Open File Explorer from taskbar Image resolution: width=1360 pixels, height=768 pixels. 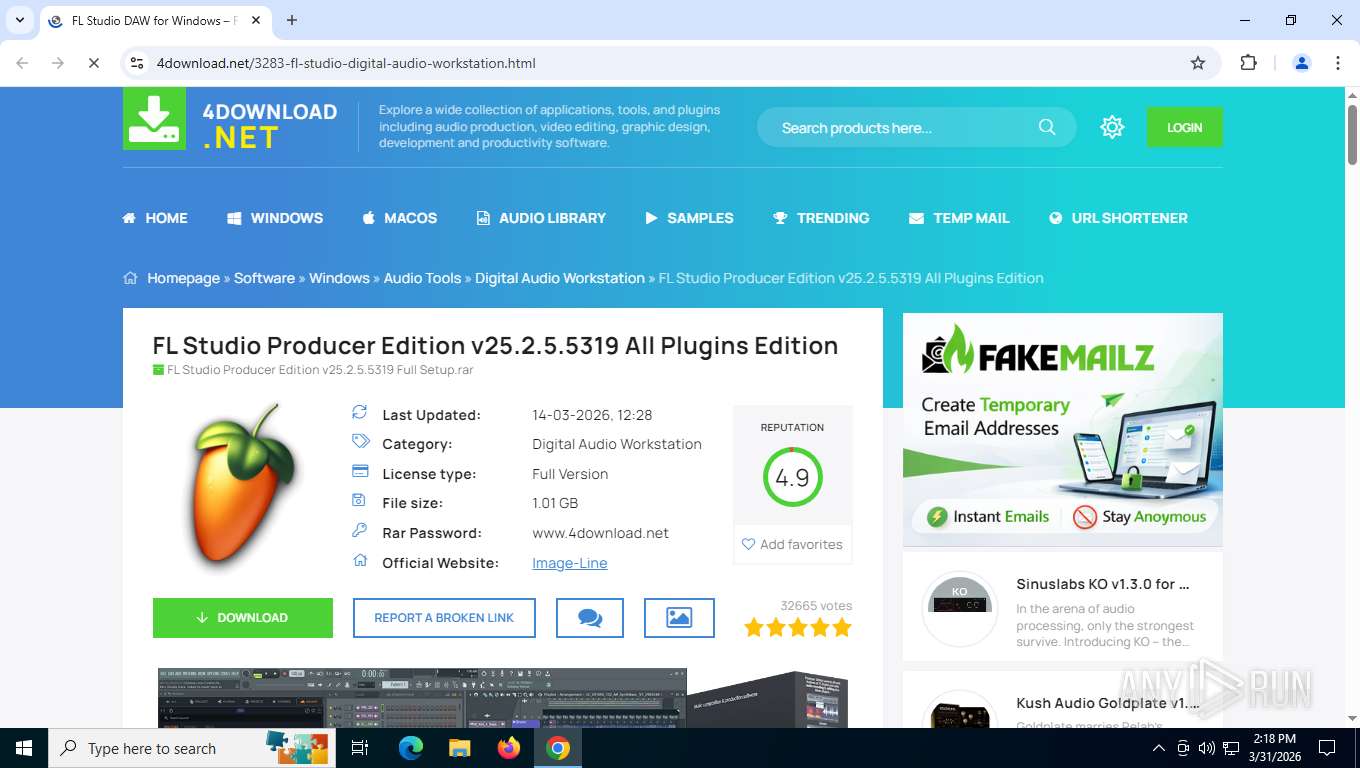click(x=459, y=748)
